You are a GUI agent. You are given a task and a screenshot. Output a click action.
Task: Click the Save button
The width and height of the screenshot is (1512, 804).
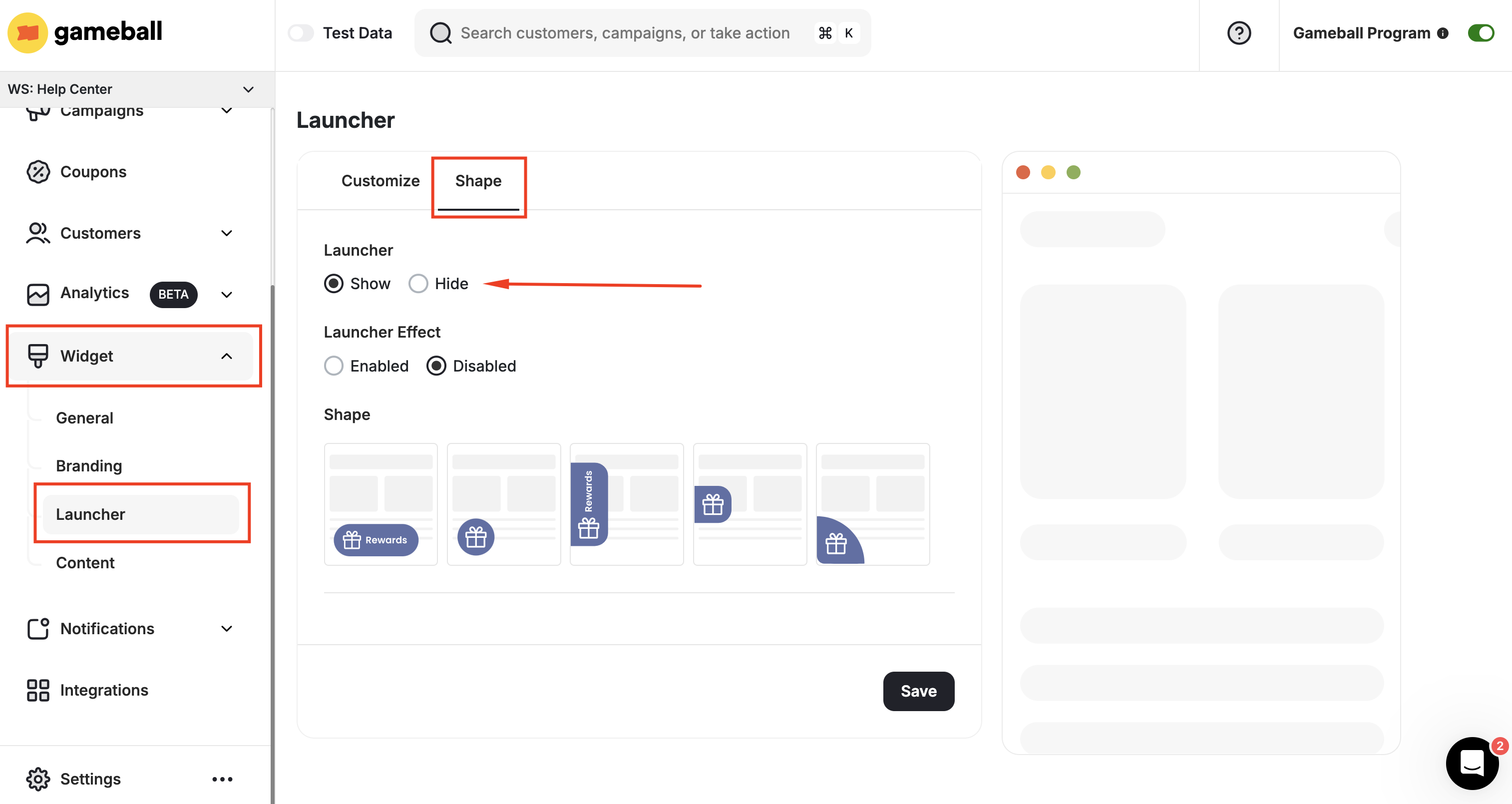918,691
